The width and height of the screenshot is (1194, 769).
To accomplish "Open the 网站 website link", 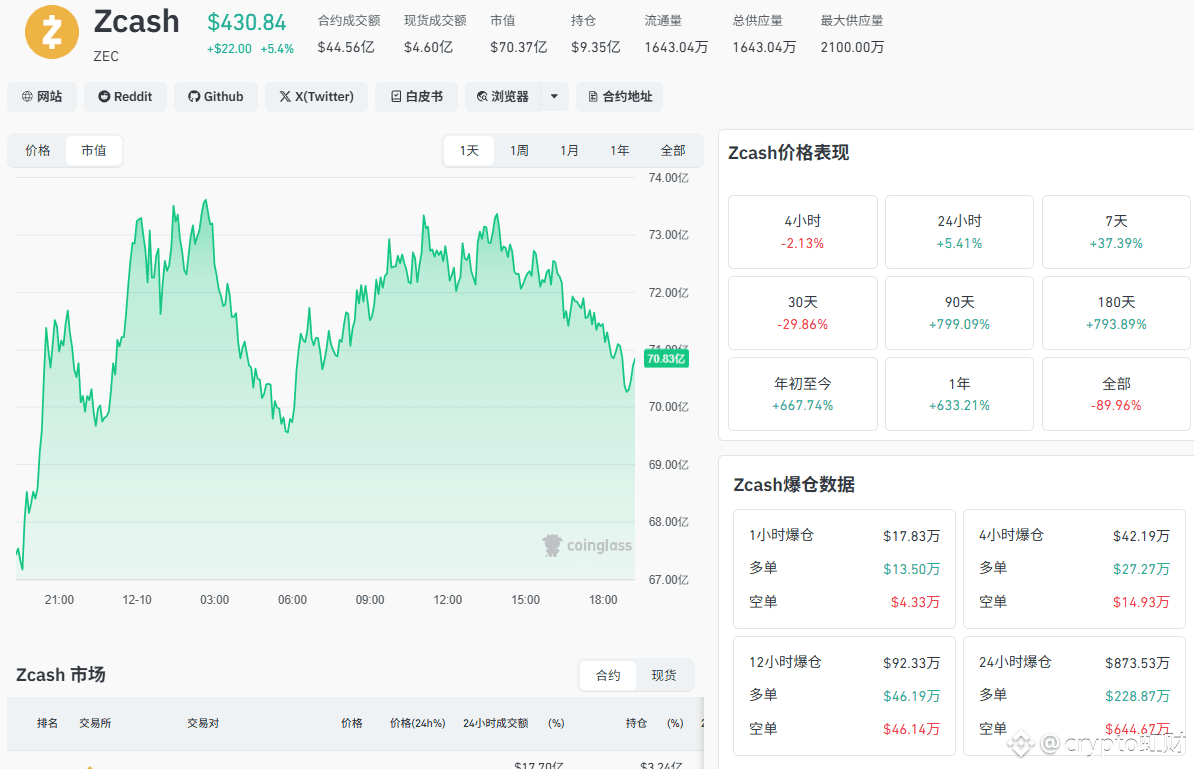I will point(42,97).
